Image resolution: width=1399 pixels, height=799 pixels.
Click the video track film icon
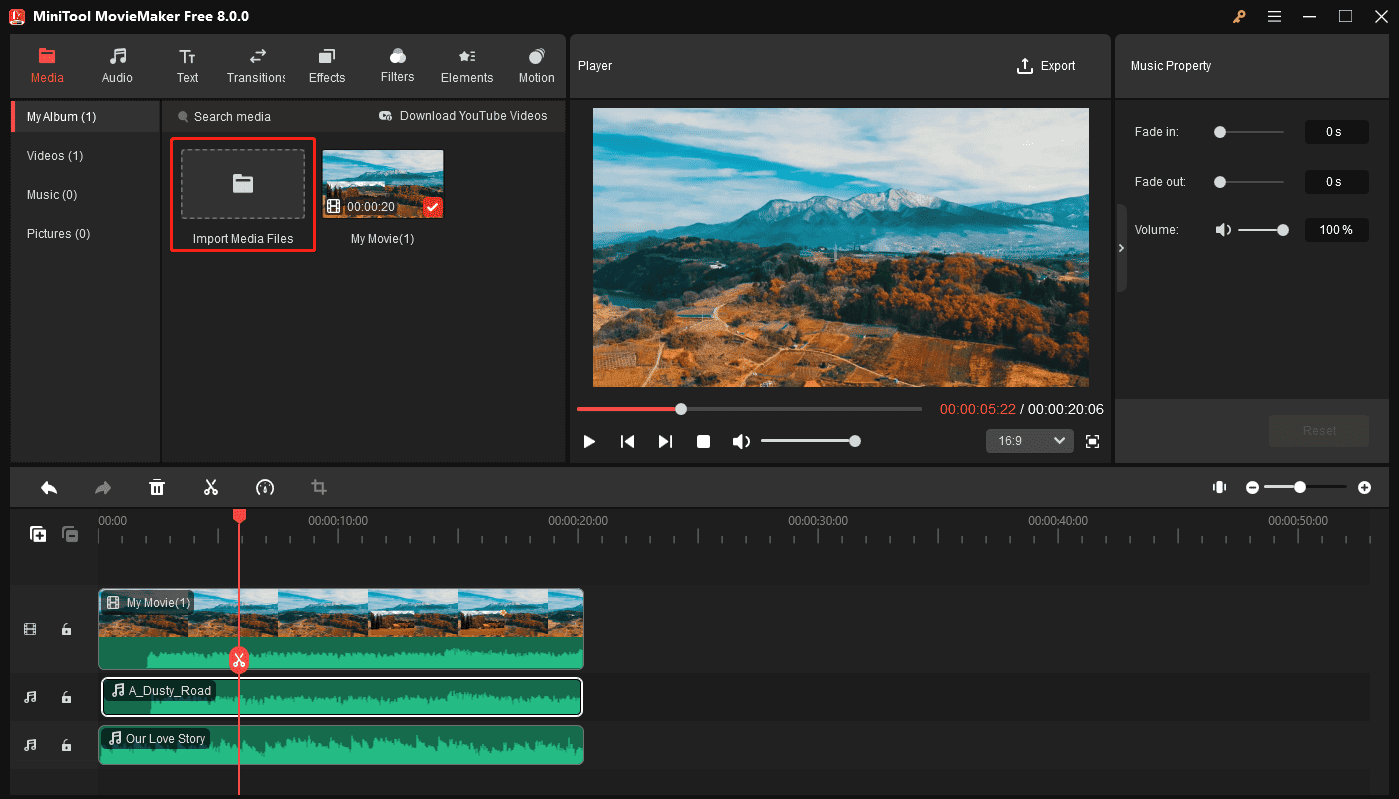pos(30,630)
